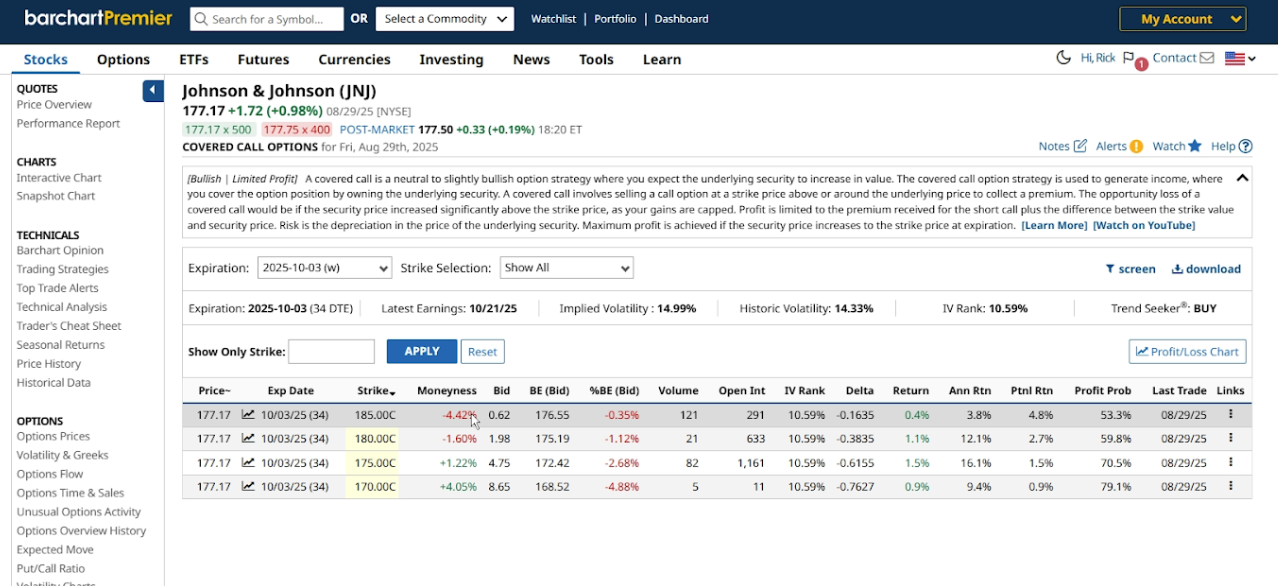Click the Show Only Strike input field
The height and width of the screenshot is (586, 1278).
point(331,351)
